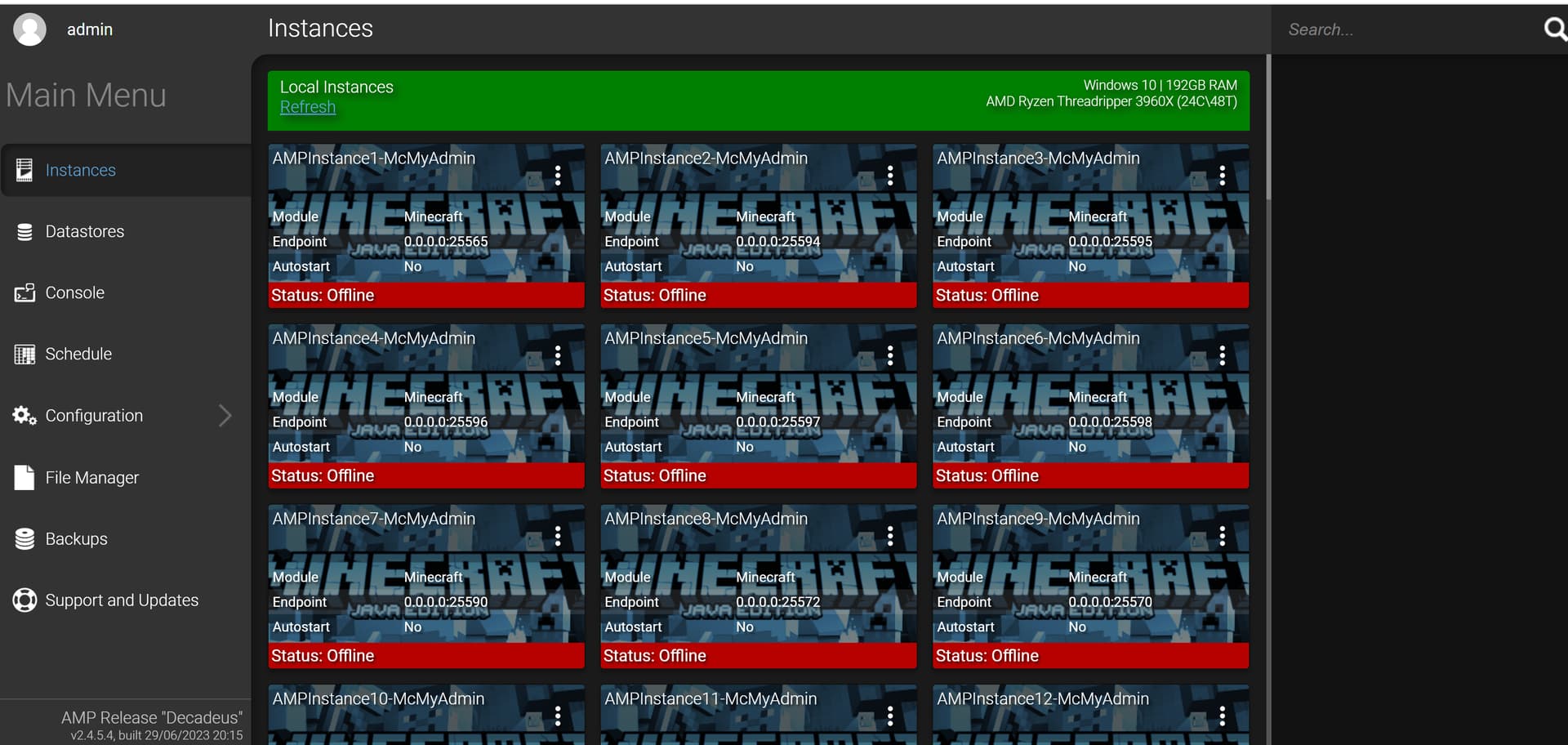This screenshot has width=1568, height=745.
Task: Click the File Manager document icon
Action: [24, 478]
